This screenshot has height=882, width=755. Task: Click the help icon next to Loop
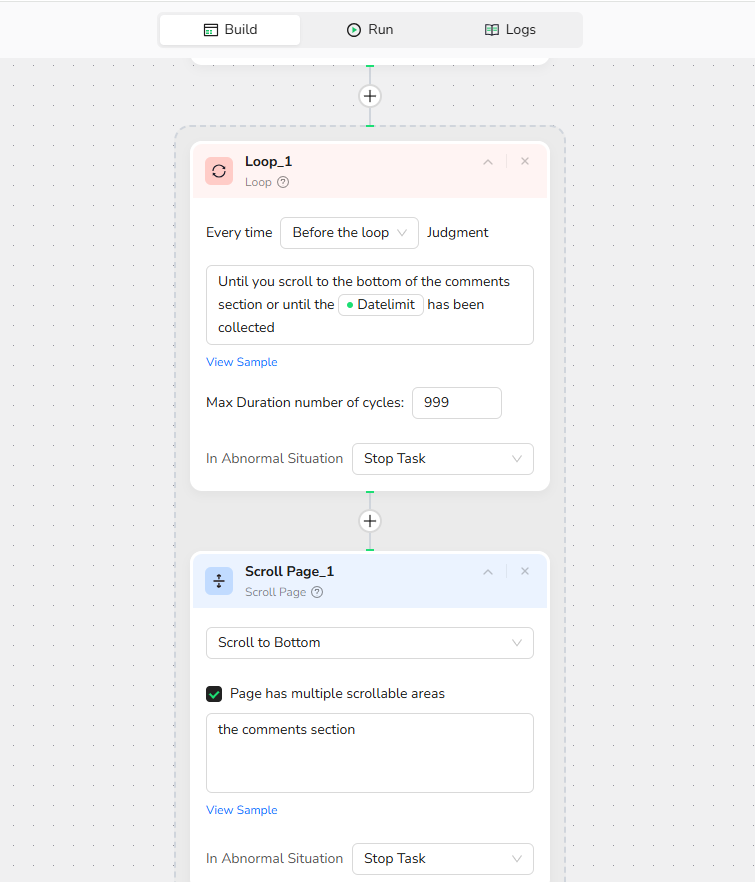tap(283, 182)
